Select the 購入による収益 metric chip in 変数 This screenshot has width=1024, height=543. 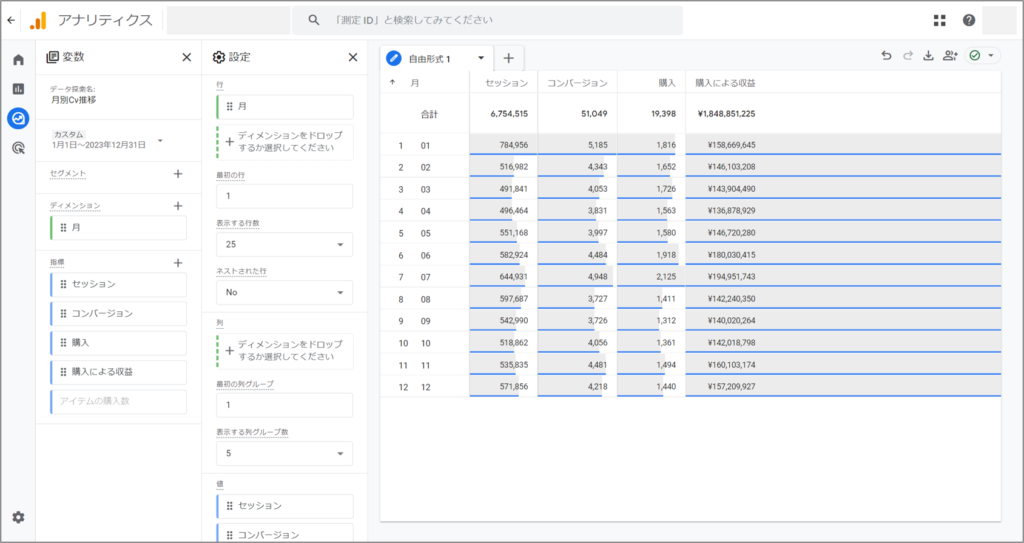tap(118, 372)
